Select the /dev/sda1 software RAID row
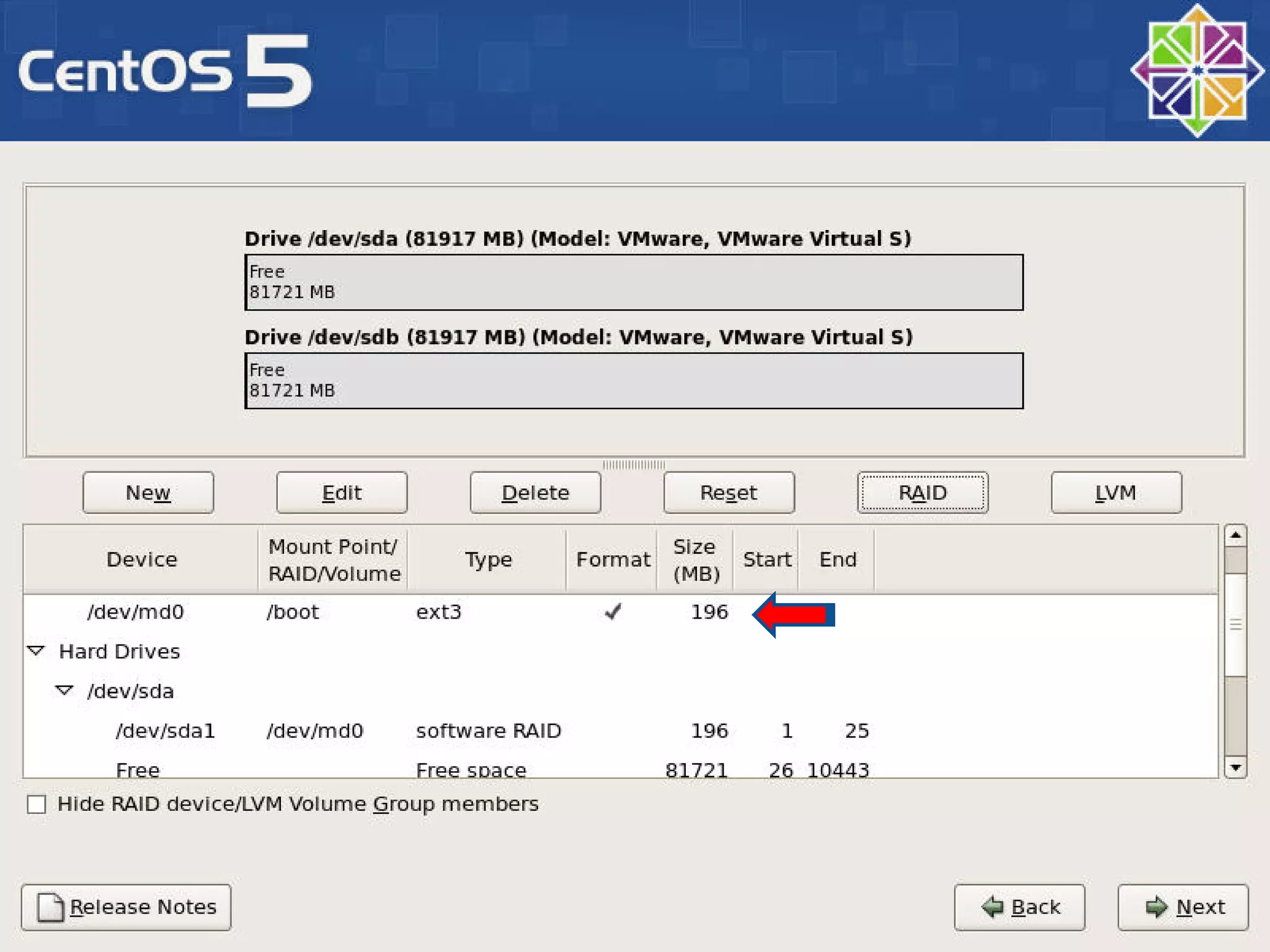1270x952 pixels. point(165,731)
